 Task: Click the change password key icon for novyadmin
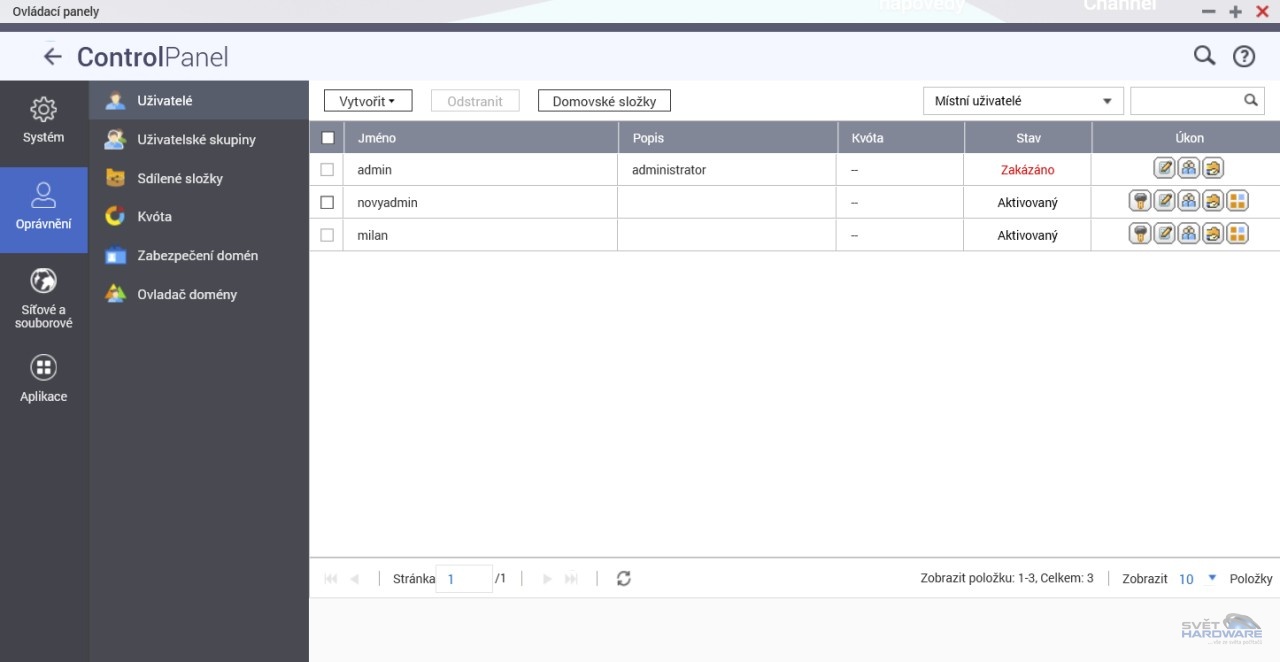(x=1140, y=202)
